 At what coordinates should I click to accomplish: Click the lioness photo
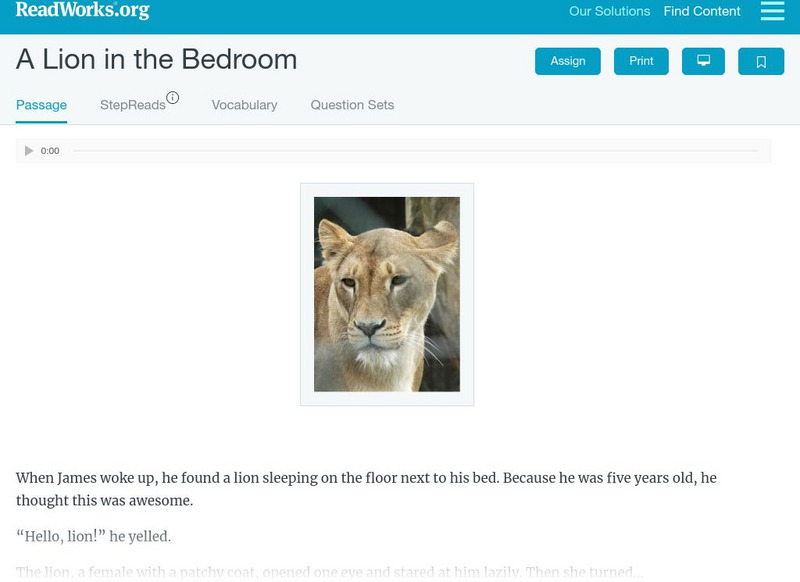pyautogui.click(x=386, y=295)
